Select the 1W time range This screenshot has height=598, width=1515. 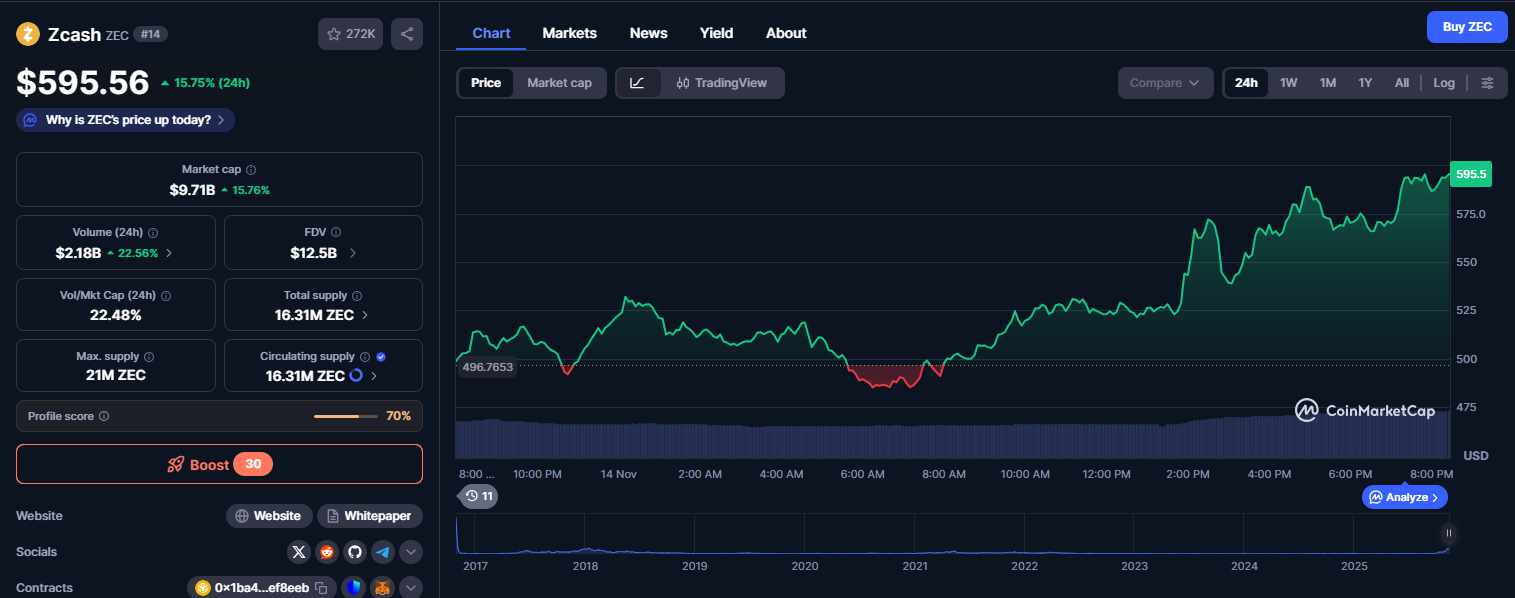pos(1289,83)
